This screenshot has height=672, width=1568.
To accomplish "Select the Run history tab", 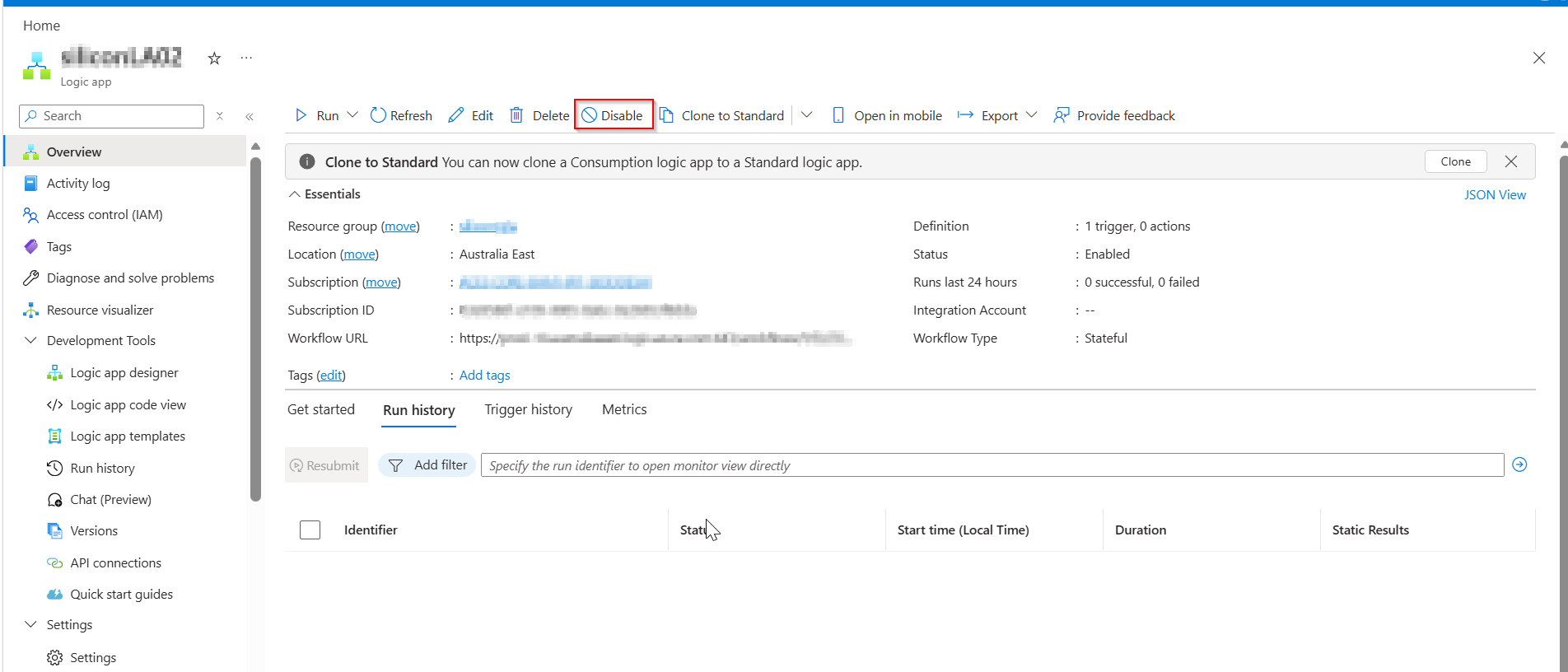I will coord(418,410).
